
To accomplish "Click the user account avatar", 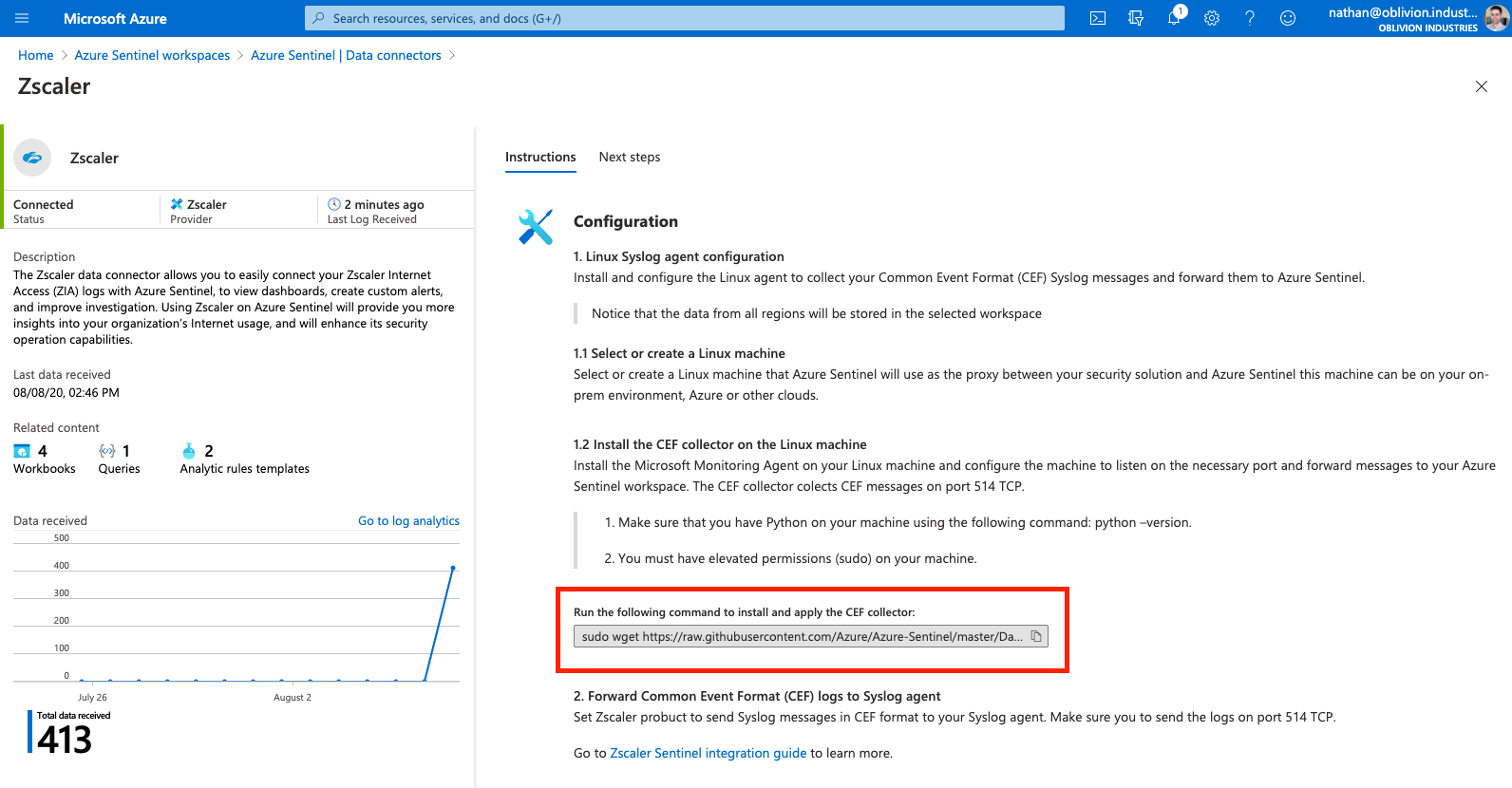I will 1496,18.
